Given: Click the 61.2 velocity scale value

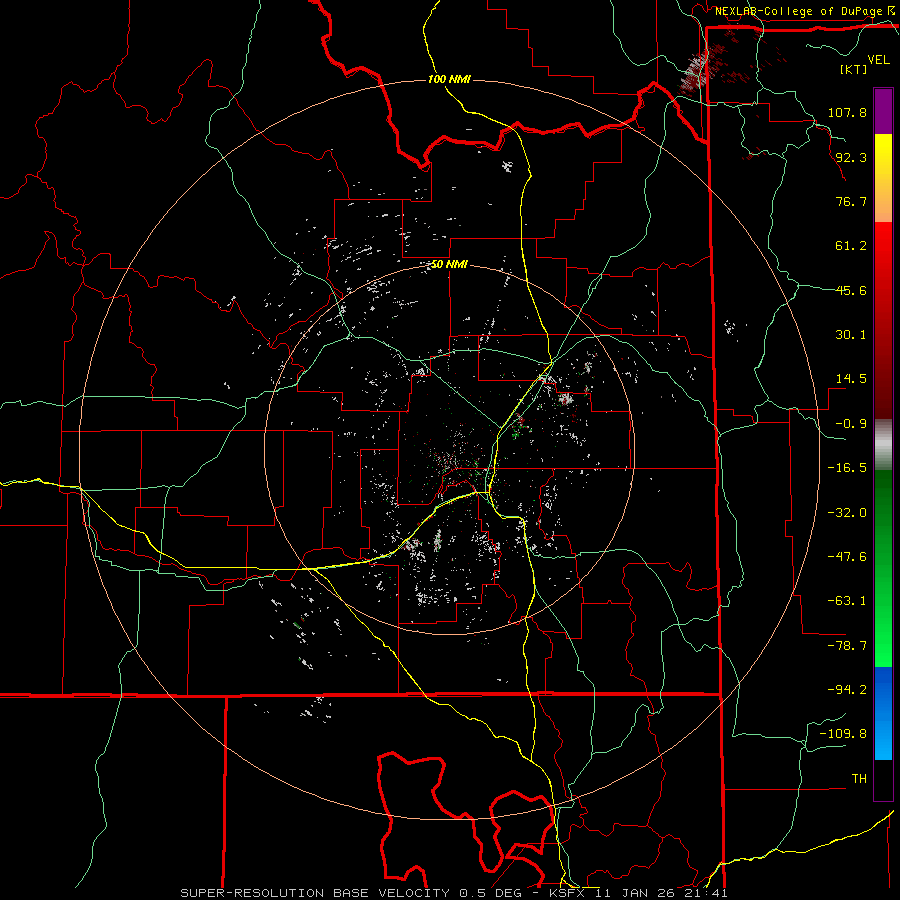Looking at the screenshot, I should click(851, 246).
